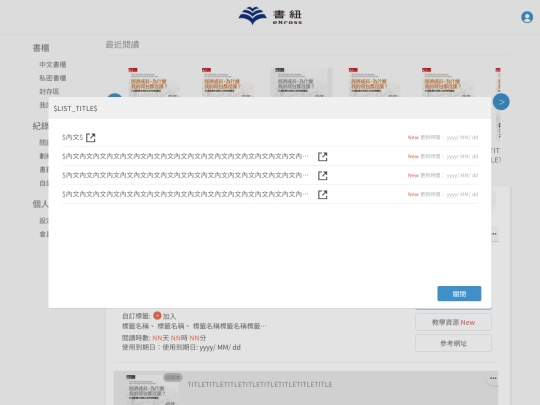Click the fourth row long 內文 text
Viewport: 540px width, 405px height.
click(x=185, y=194)
